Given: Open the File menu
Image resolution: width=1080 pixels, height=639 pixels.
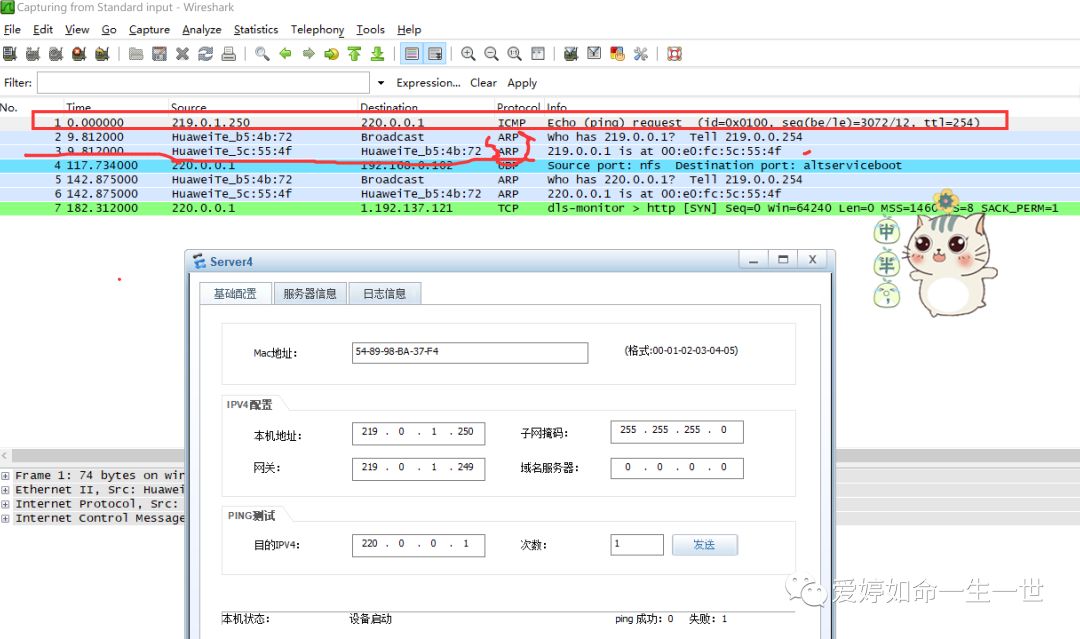Looking at the screenshot, I should [12, 30].
